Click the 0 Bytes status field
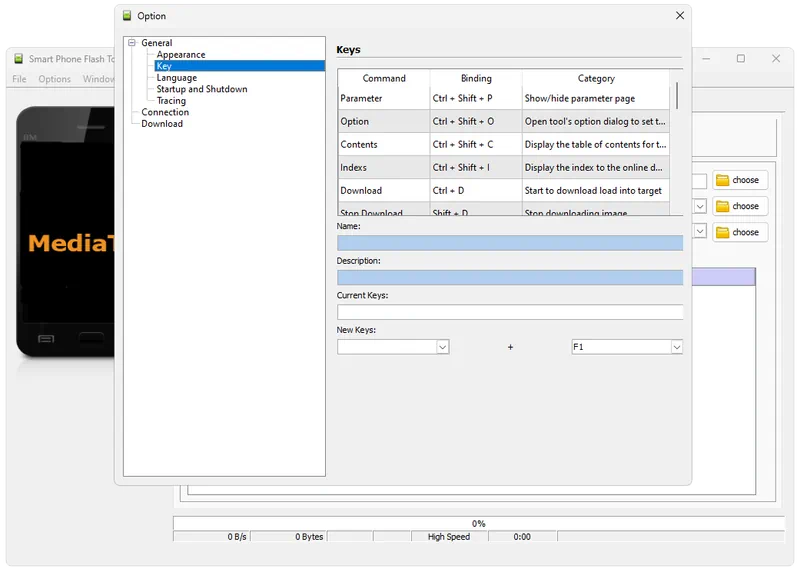 click(x=289, y=537)
